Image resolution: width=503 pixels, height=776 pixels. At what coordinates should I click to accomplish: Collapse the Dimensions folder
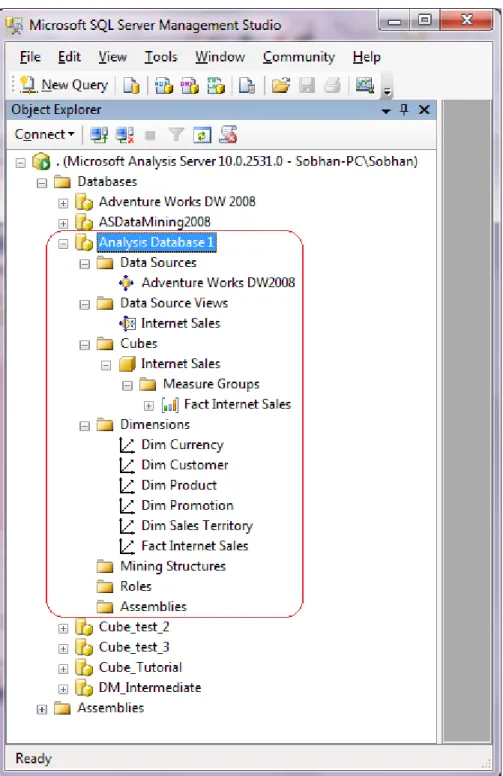[x=84, y=426]
